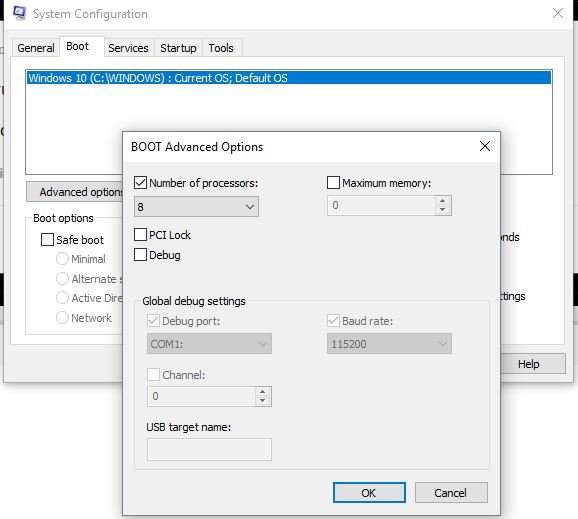Image resolution: width=578 pixels, height=519 pixels.
Task: Open the Startup tab
Action: pyautogui.click(x=178, y=48)
